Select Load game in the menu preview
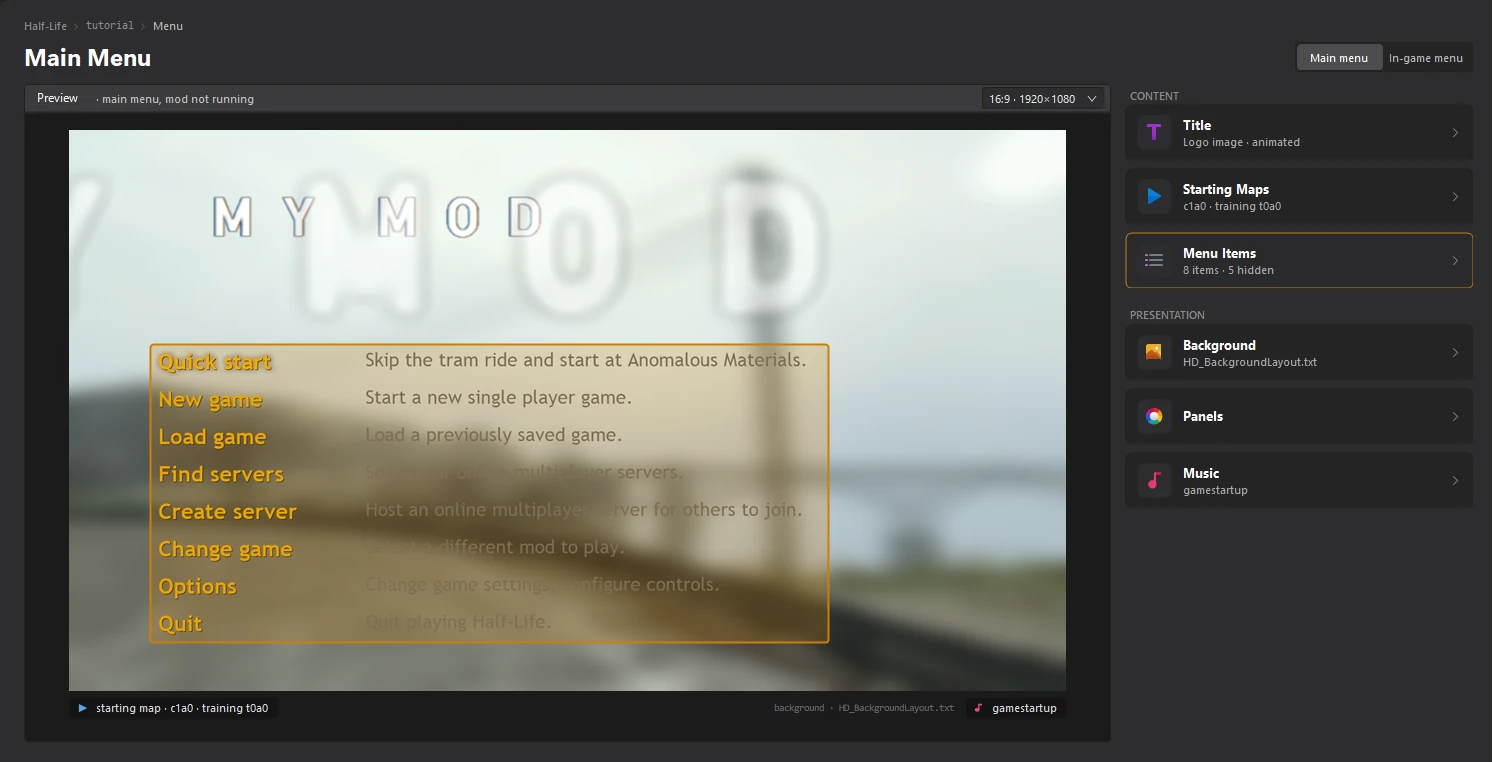This screenshot has height=762, width=1493. click(x=212, y=437)
